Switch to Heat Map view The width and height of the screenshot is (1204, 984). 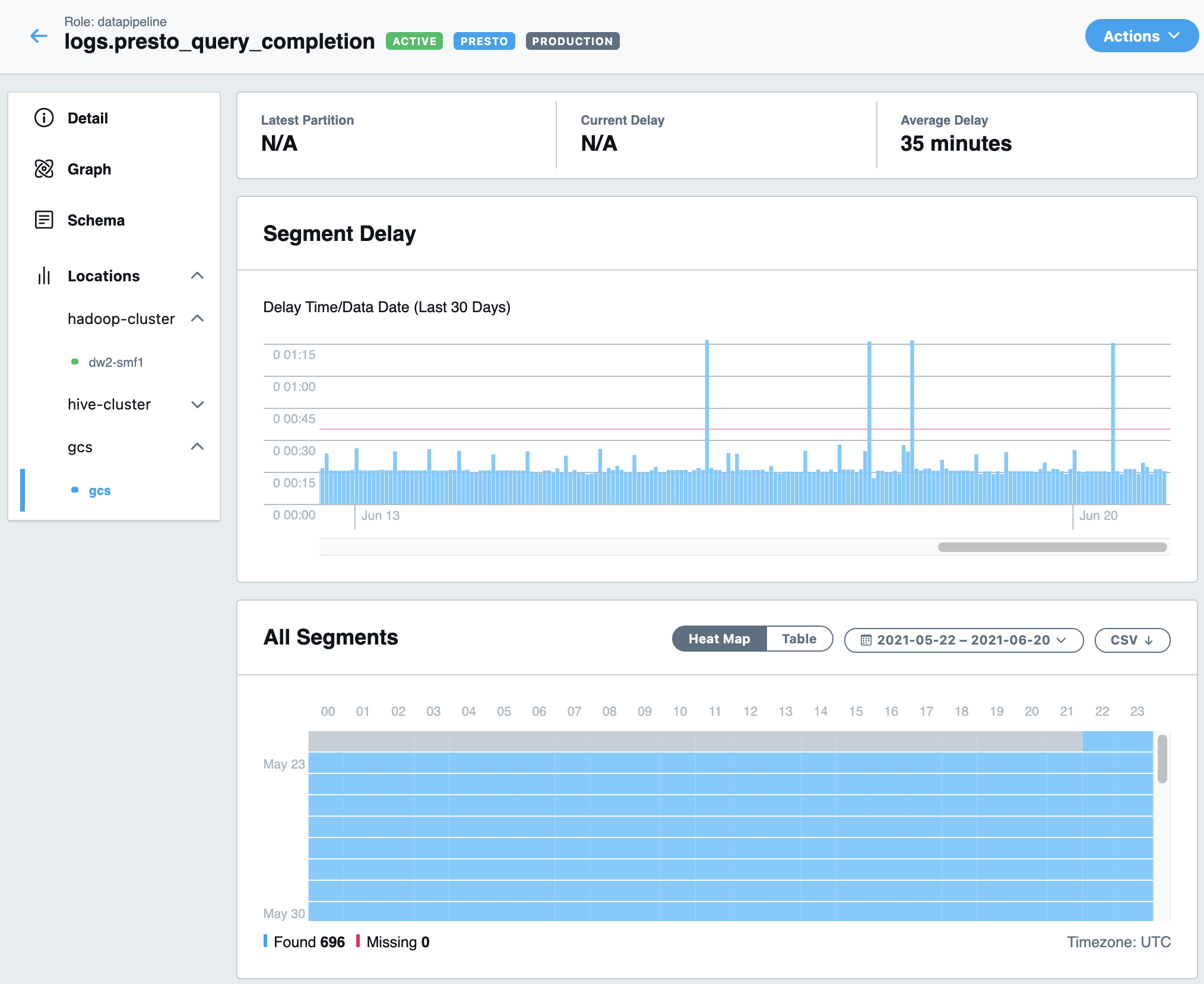[x=719, y=639]
